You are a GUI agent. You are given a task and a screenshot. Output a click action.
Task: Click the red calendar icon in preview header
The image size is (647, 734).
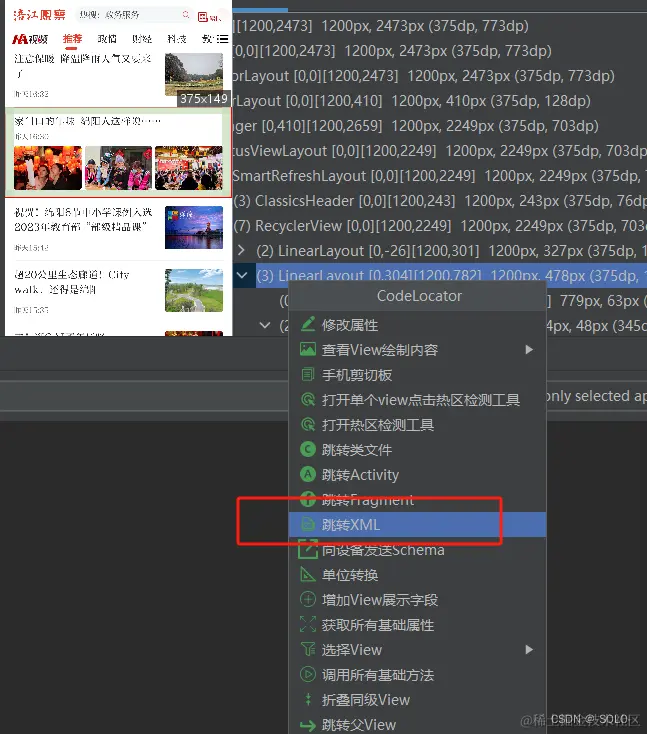click(x=203, y=17)
